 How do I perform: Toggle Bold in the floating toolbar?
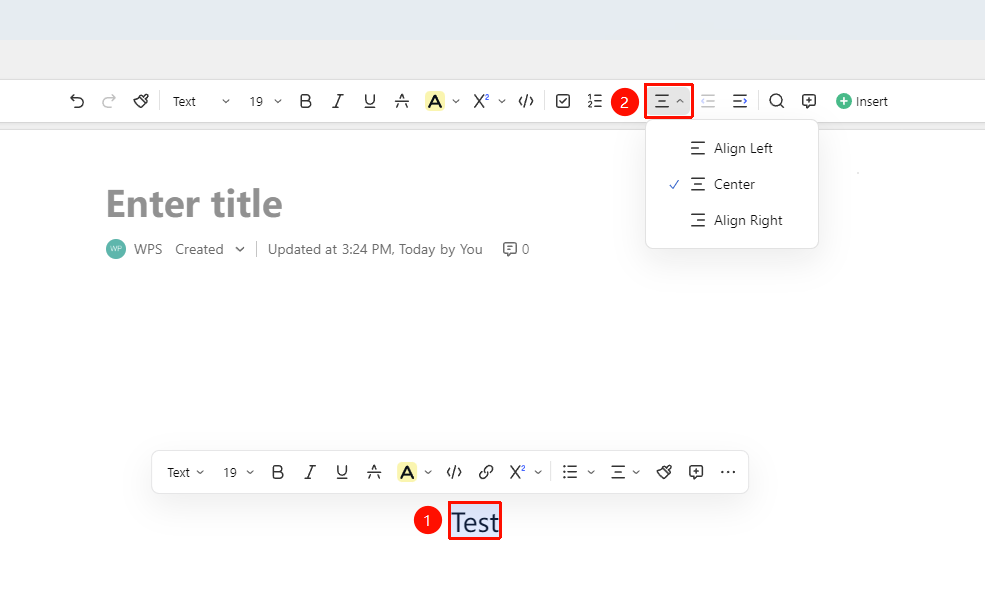coord(278,472)
